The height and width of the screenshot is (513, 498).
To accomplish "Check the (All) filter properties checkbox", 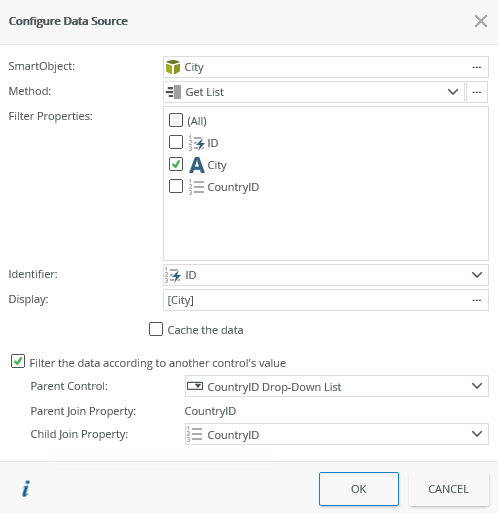I will pyautogui.click(x=176, y=120).
